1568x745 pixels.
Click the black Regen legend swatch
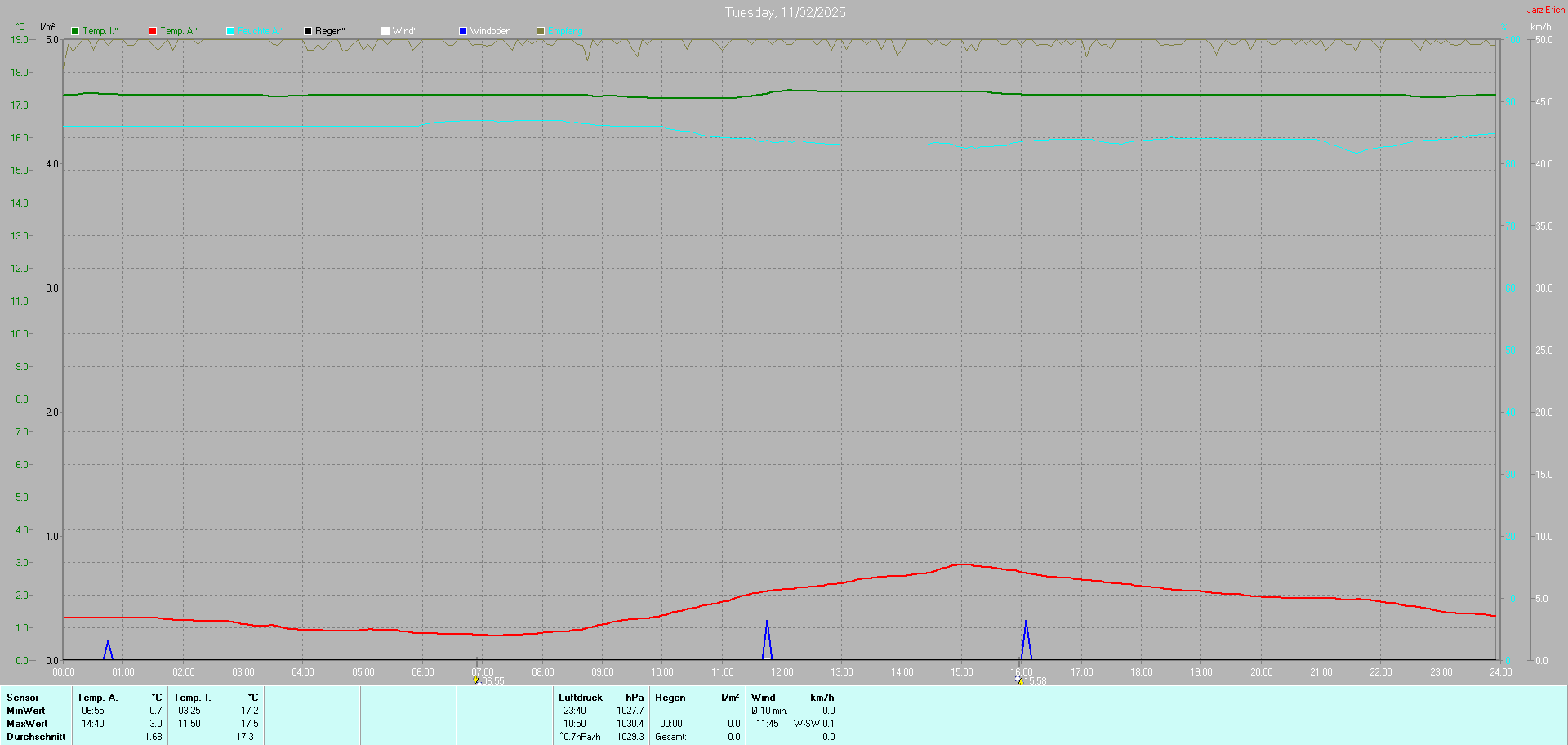coord(308,31)
